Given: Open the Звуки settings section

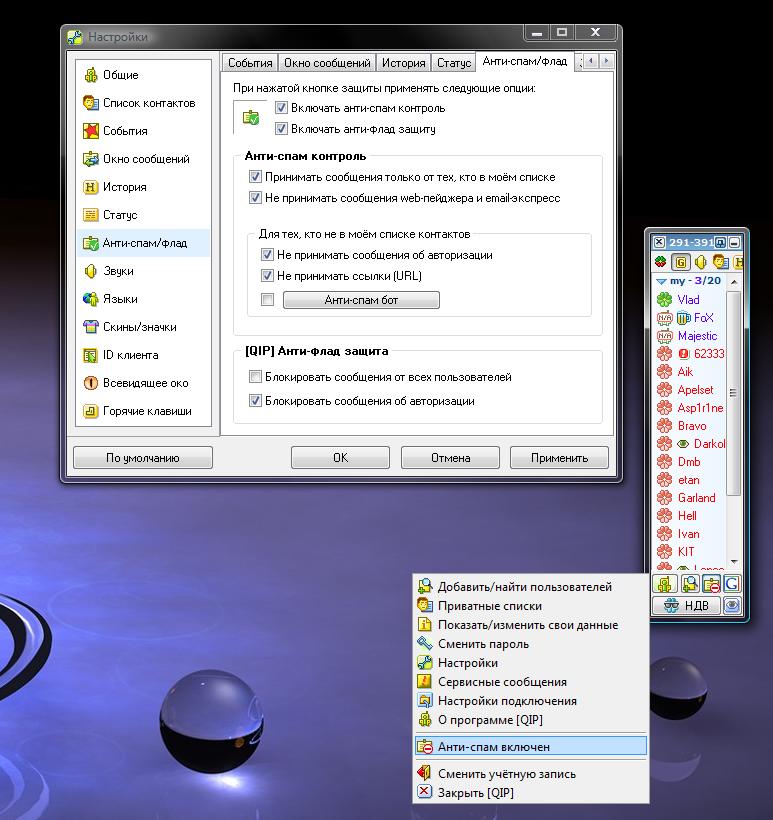Looking at the screenshot, I should (x=143, y=271).
